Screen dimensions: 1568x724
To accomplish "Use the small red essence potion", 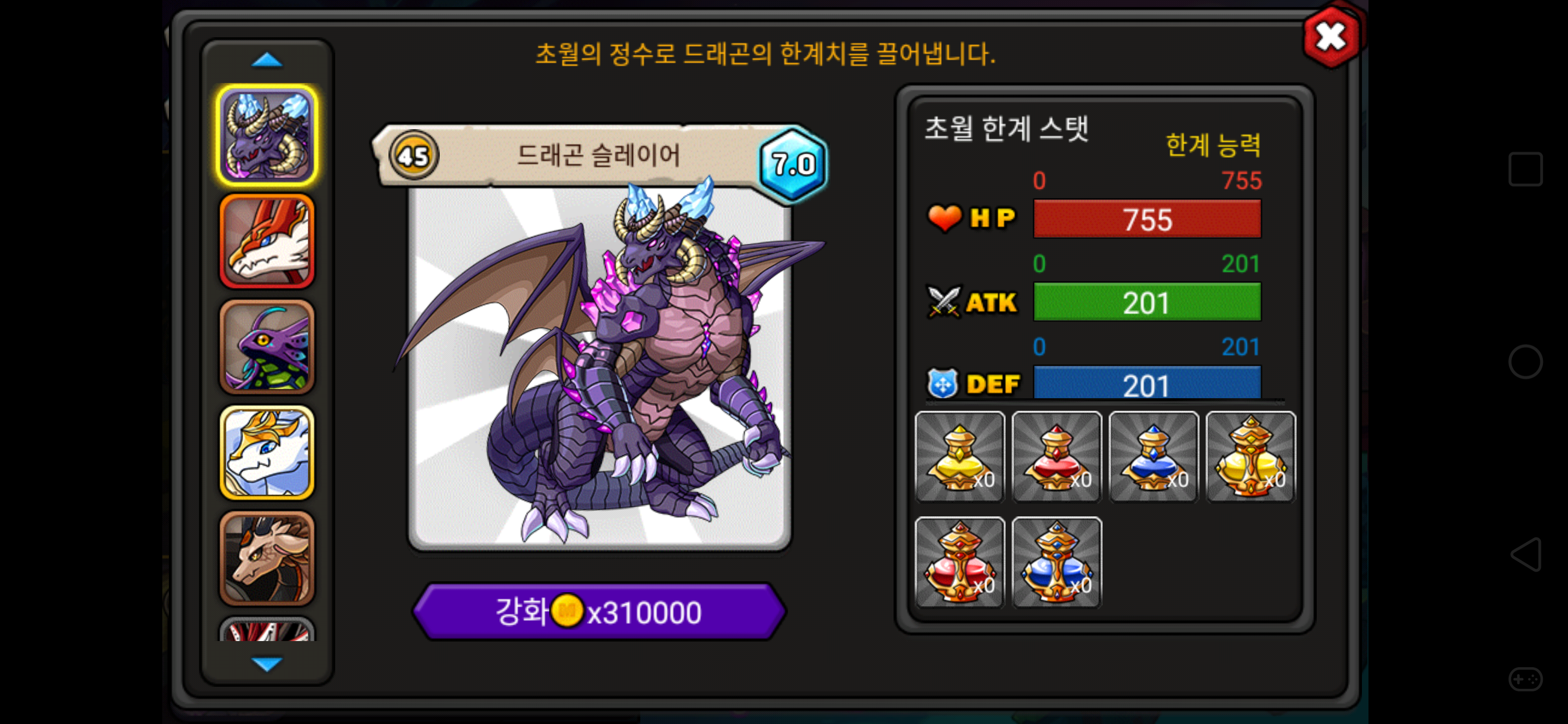I will click(1057, 457).
